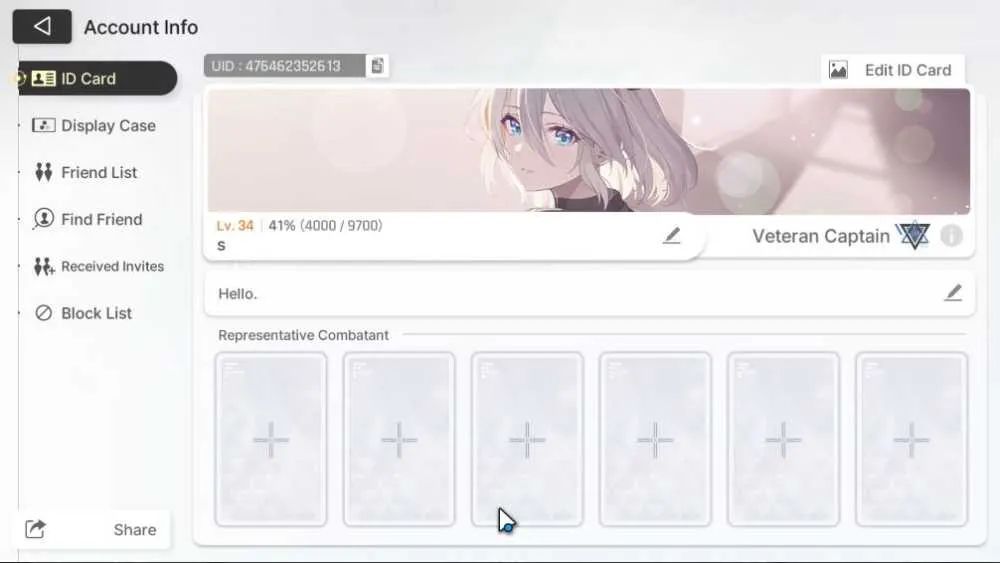
Task: Add combatant in first representative slot
Action: click(271, 439)
